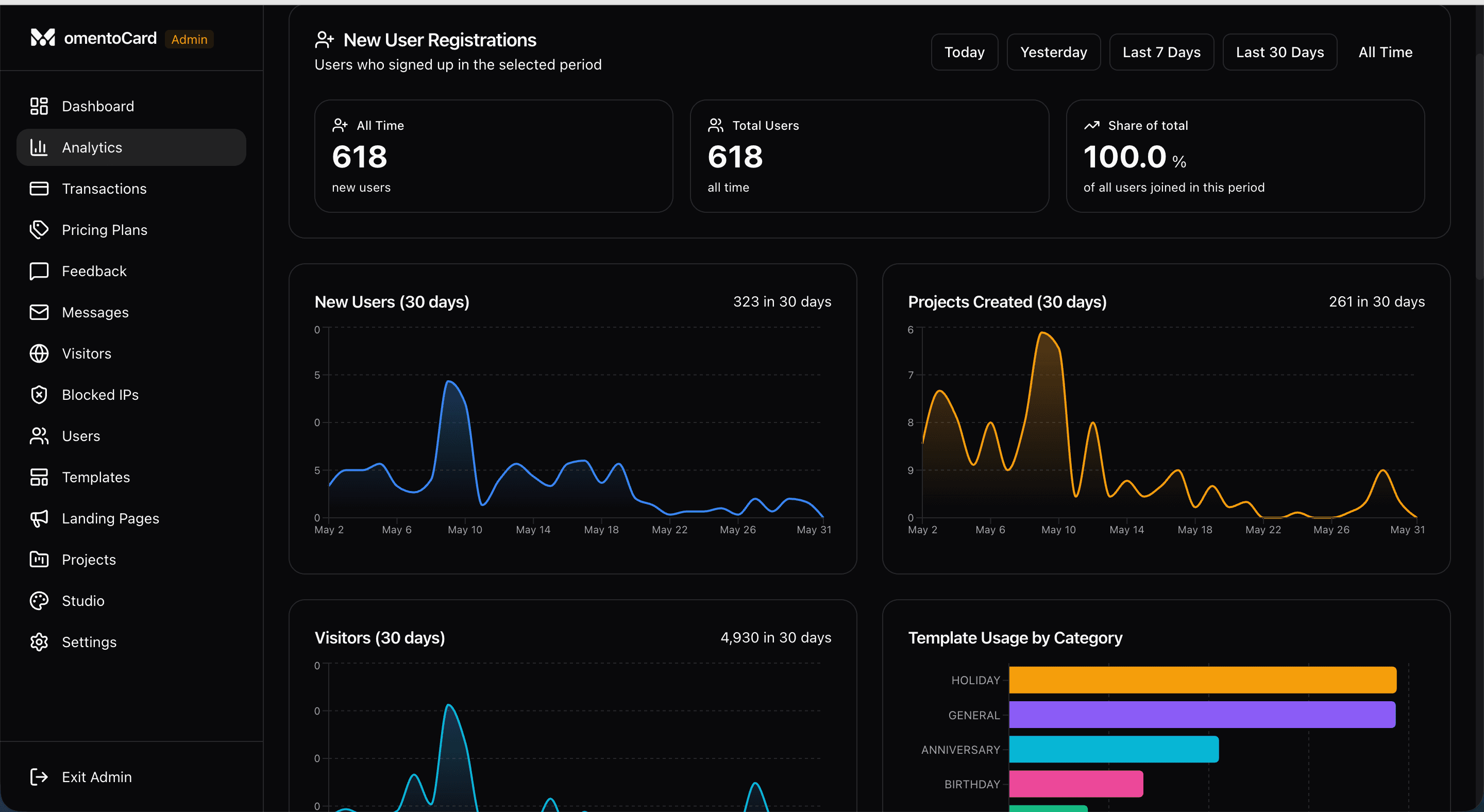Screen dimensions: 1484x812
Task: Click the "4,930 in 30 days" label
Action: point(775,637)
